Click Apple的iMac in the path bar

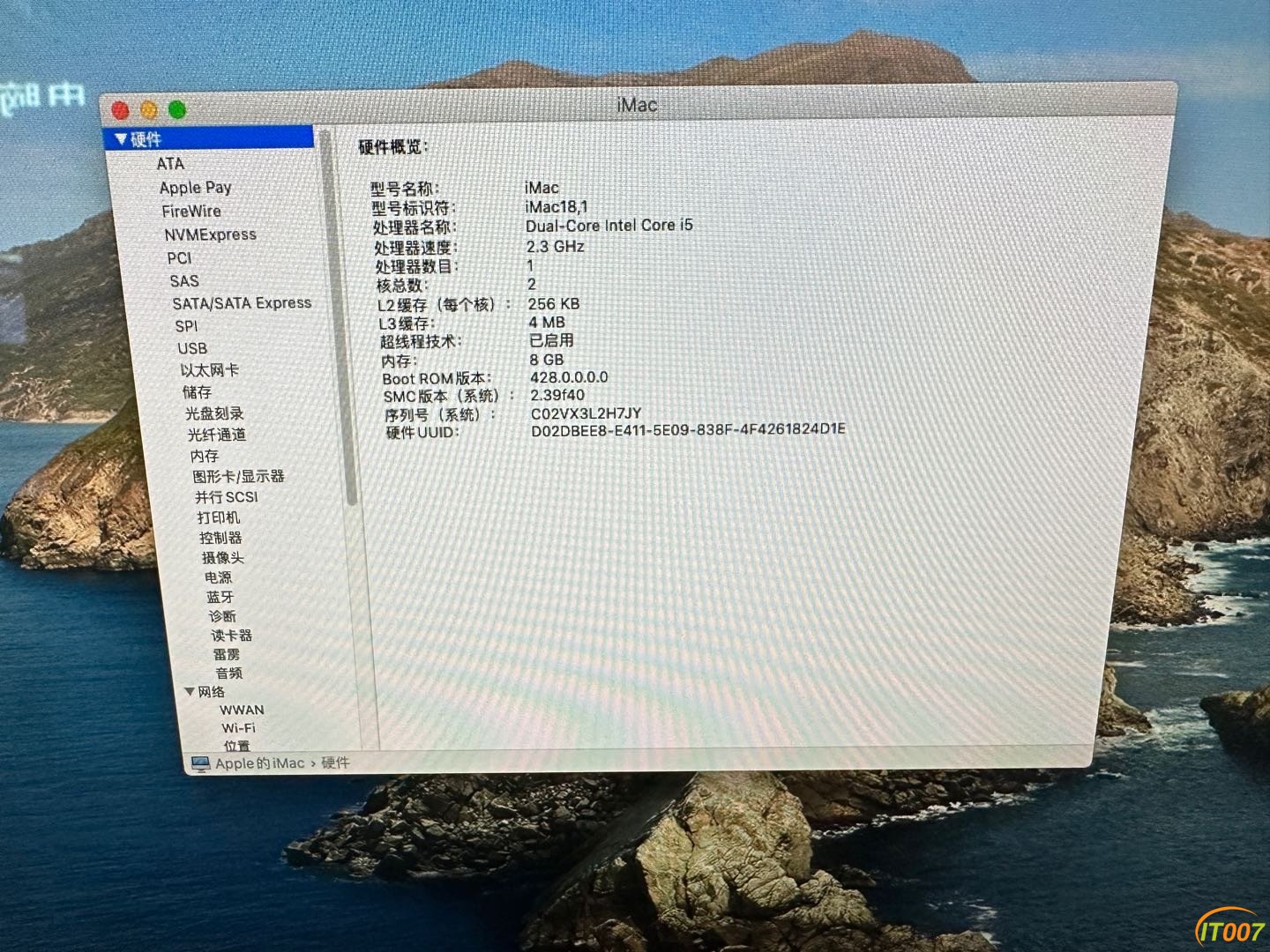click(259, 763)
